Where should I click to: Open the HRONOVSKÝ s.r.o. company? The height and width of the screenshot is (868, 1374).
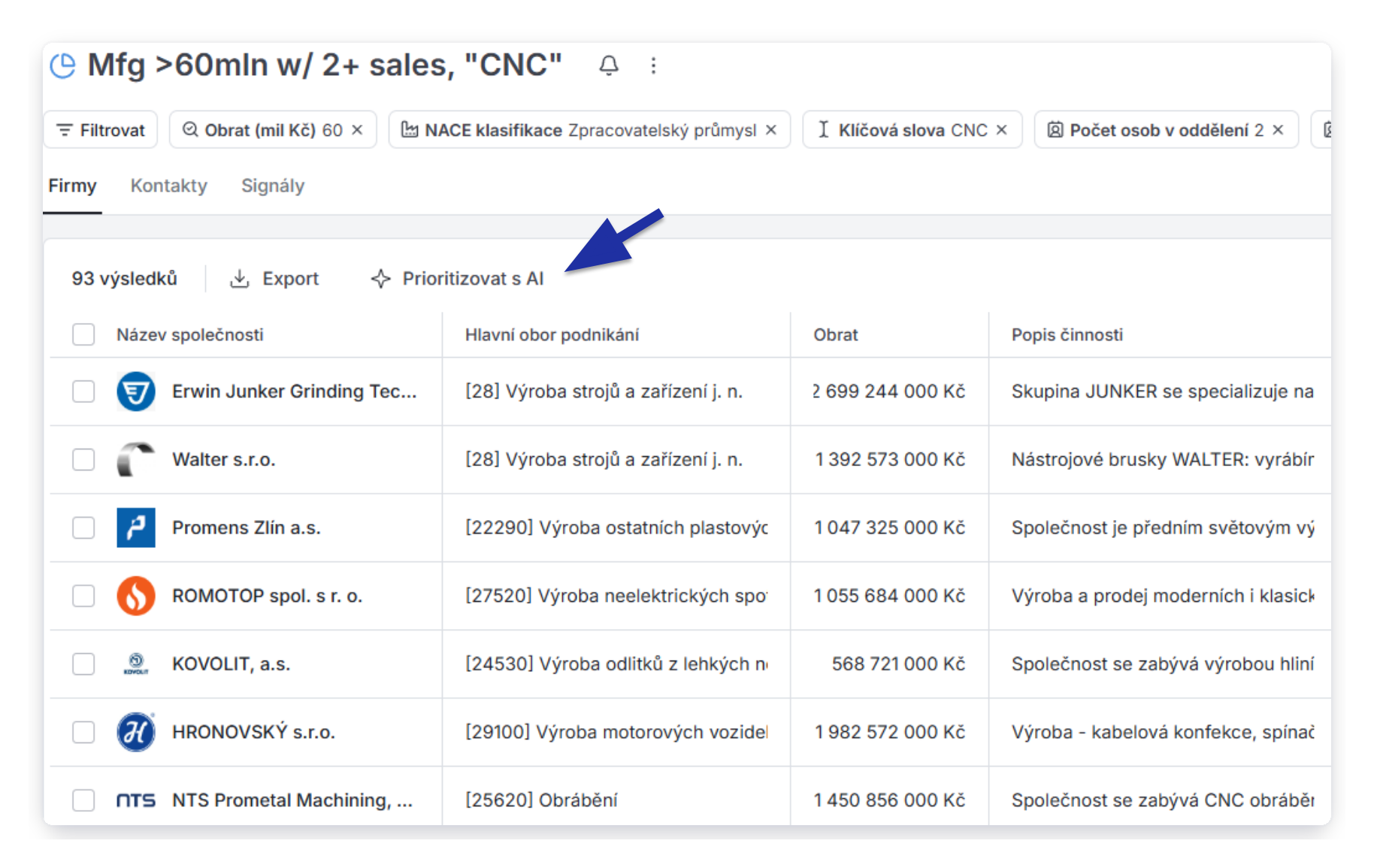253,732
